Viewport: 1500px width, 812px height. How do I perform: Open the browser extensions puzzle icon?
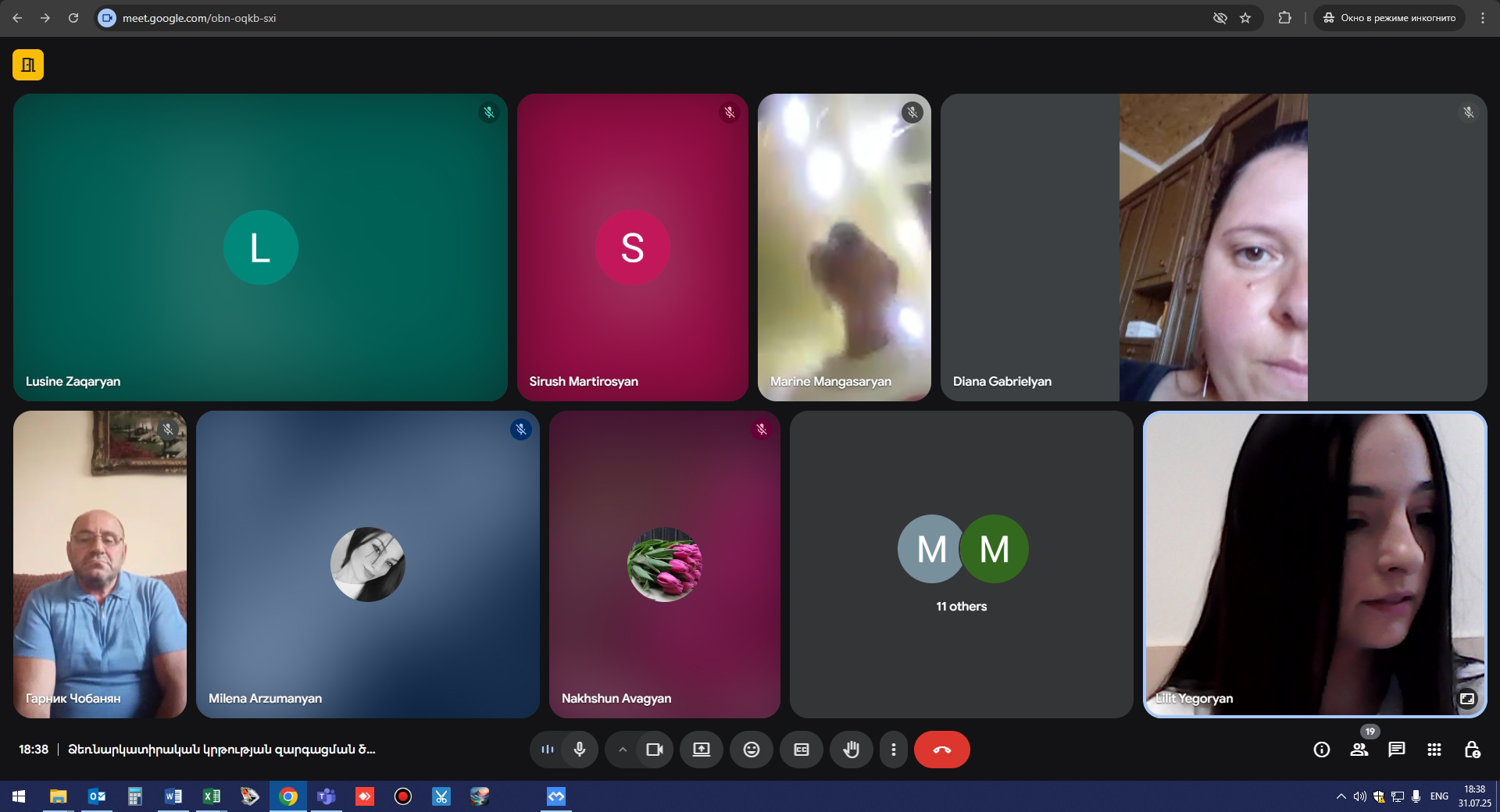click(x=1284, y=18)
